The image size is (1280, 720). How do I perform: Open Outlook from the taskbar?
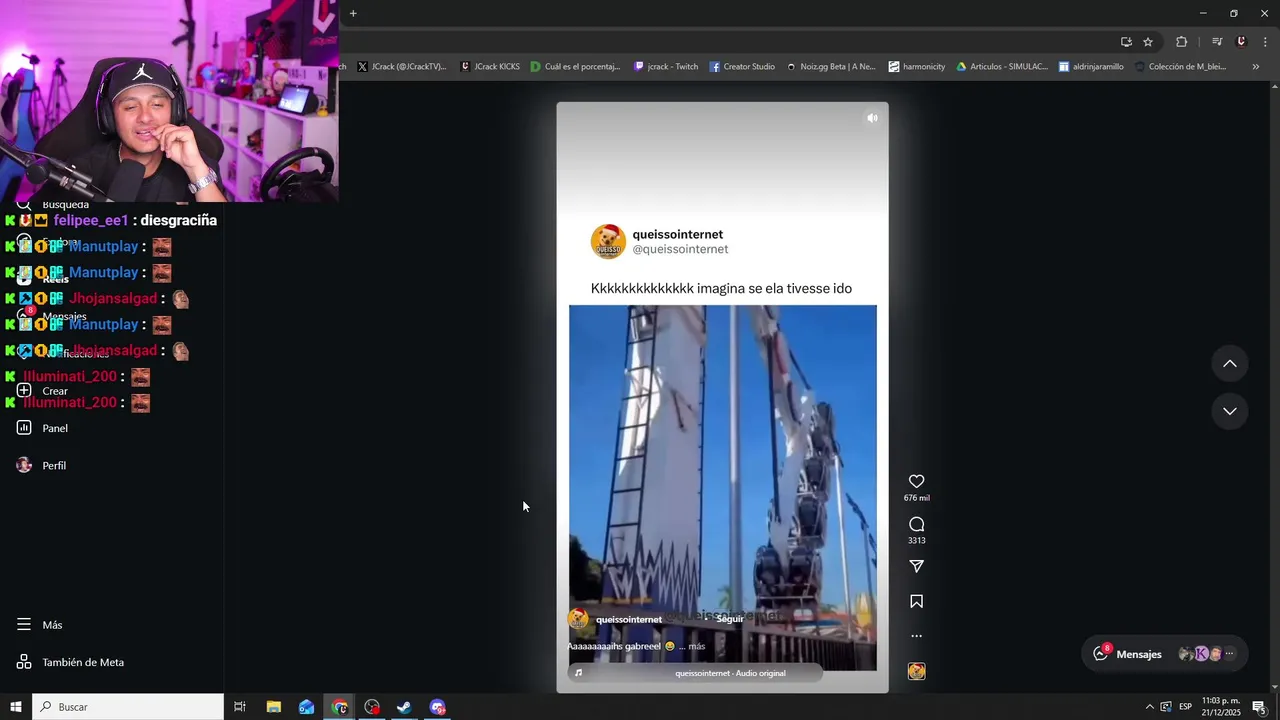point(306,707)
